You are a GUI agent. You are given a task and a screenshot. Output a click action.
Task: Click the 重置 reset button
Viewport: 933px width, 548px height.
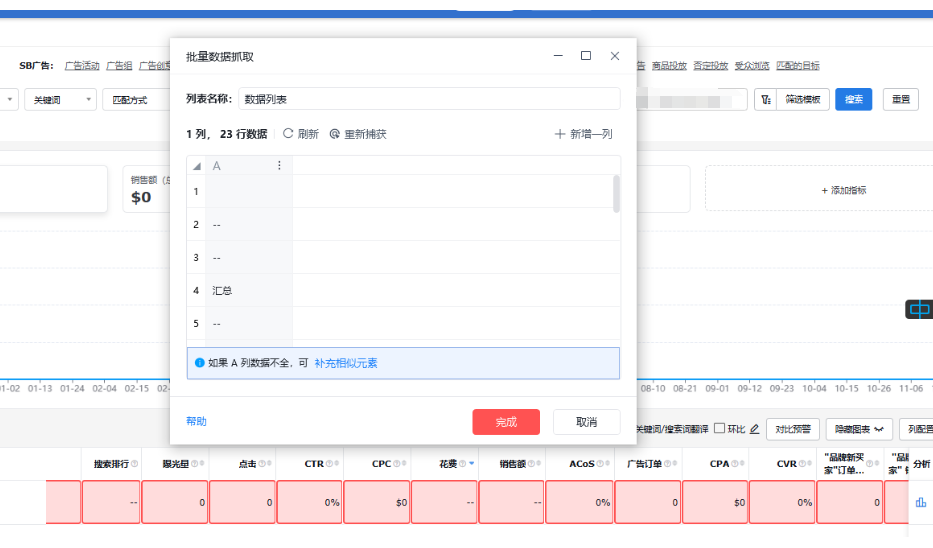(901, 99)
